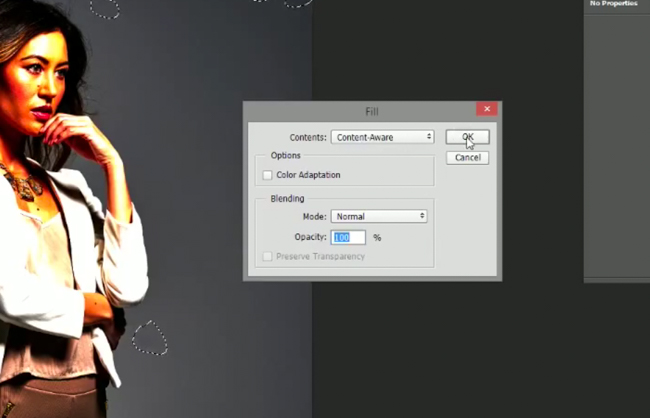Open the blending Mode dropdown
Image resolution: width=650 pixels, height=418 pixels.
click(379, 216)
